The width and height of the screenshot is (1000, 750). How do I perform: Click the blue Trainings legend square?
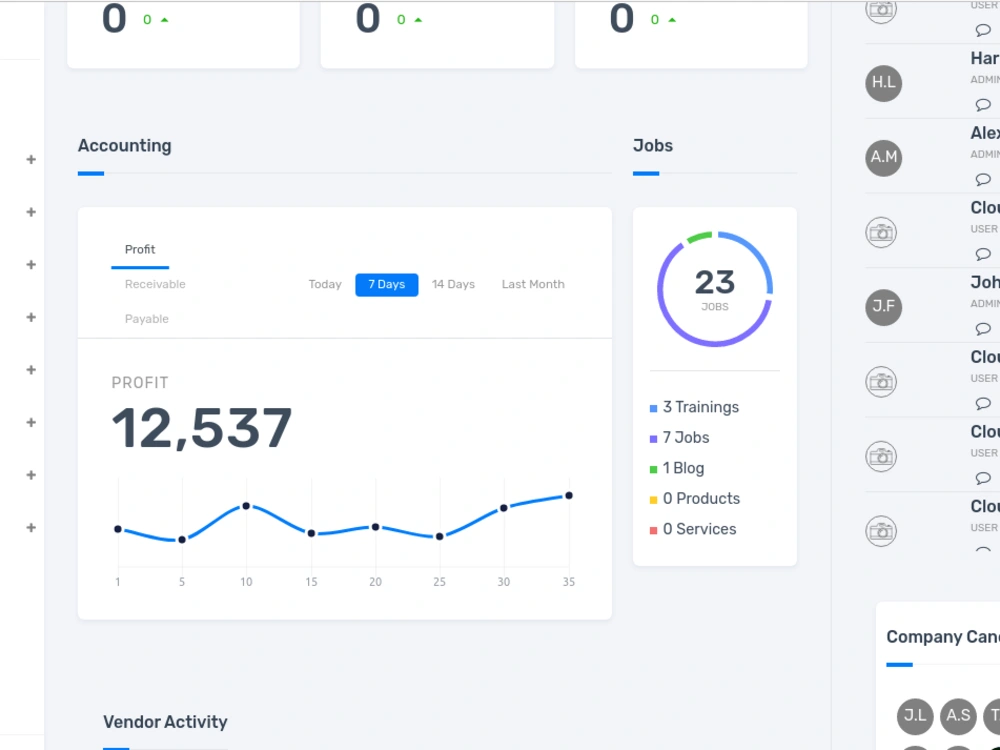tap(653, 408)
